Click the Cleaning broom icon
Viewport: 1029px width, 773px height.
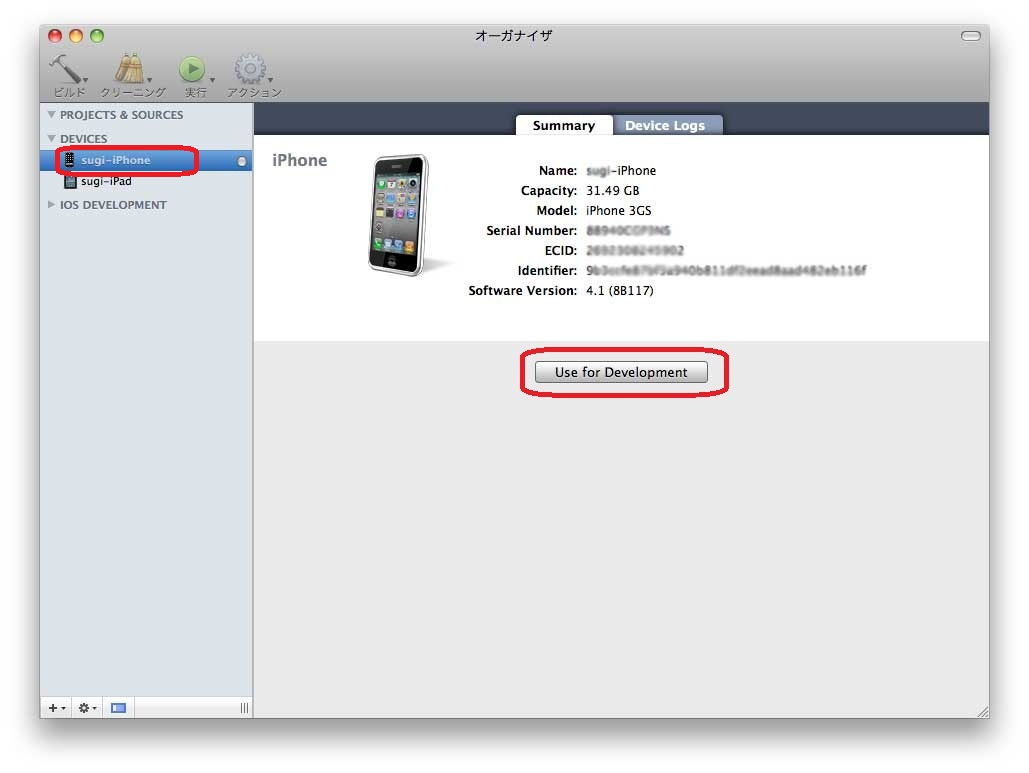coord(129,69)
